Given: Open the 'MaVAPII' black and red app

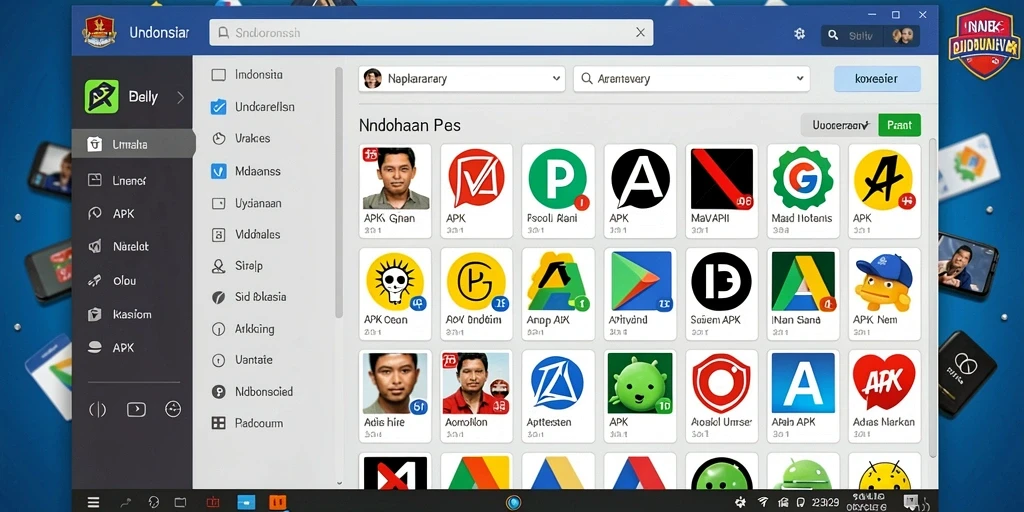Looking at the screenshot, I should pos(722,191).
